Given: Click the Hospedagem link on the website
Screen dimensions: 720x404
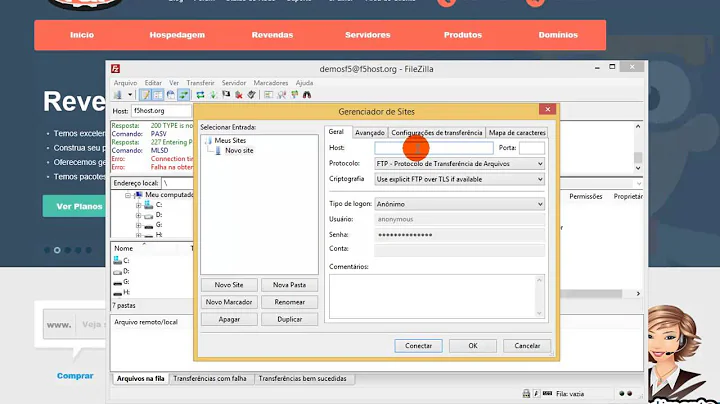Looking at the screenshot, I should point(177,35).
